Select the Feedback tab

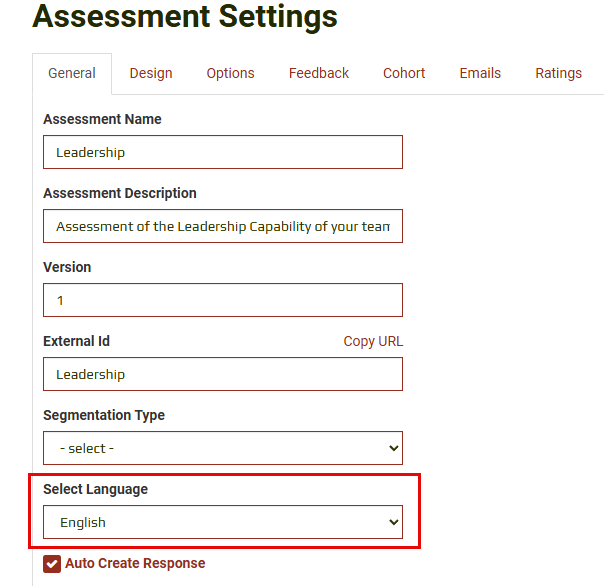[319, 73]
